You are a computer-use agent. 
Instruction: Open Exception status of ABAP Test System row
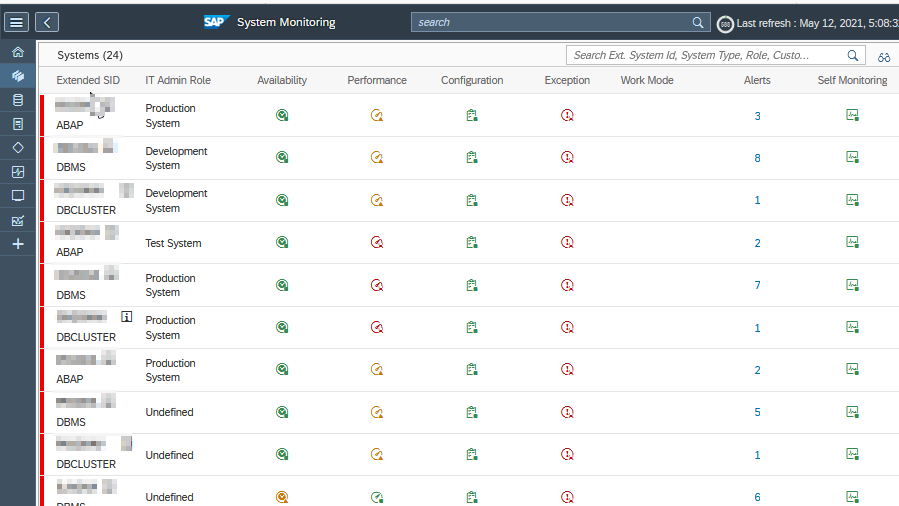567,242
